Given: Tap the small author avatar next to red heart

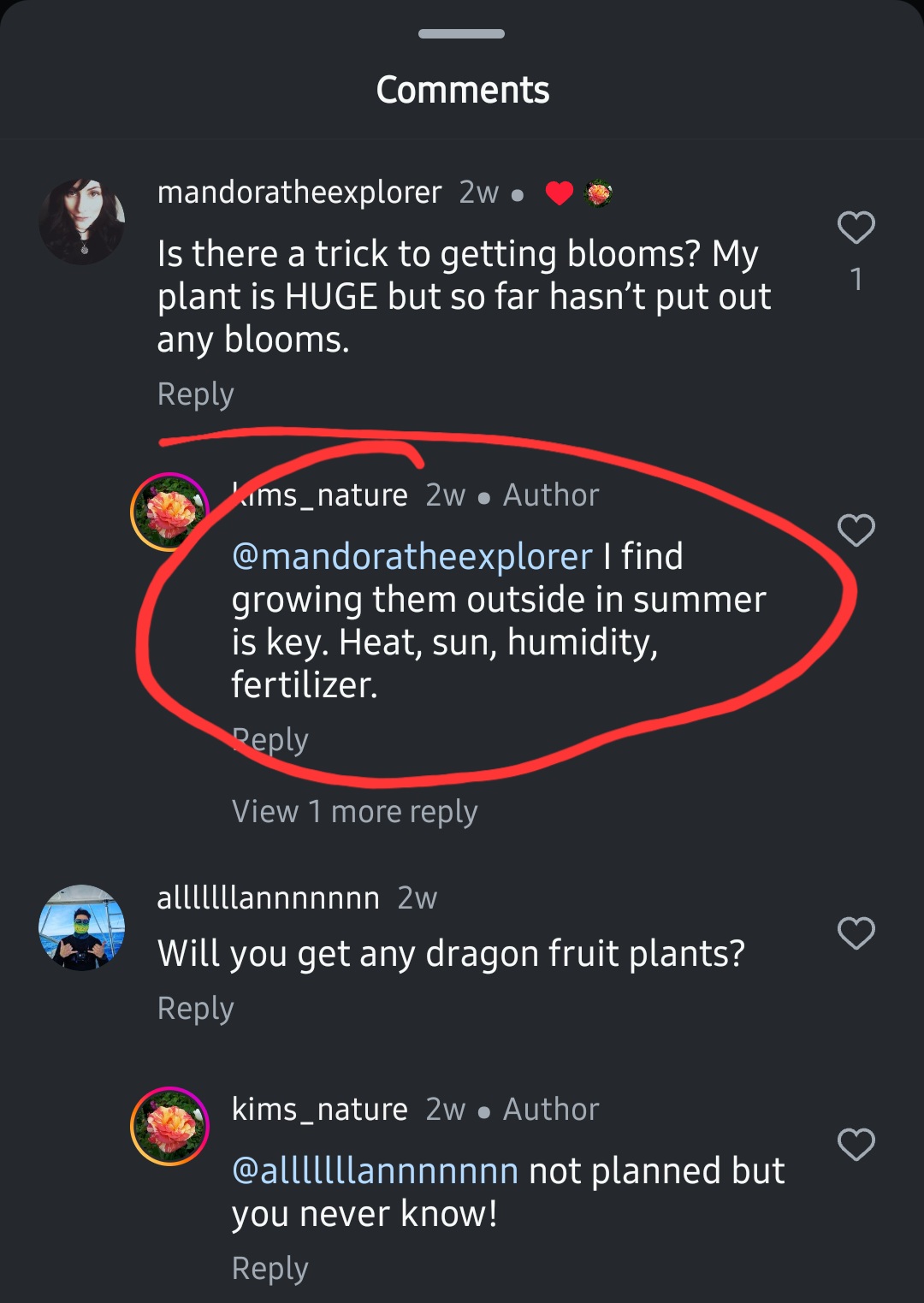Looking at the screenshot, I should [598, 193].
